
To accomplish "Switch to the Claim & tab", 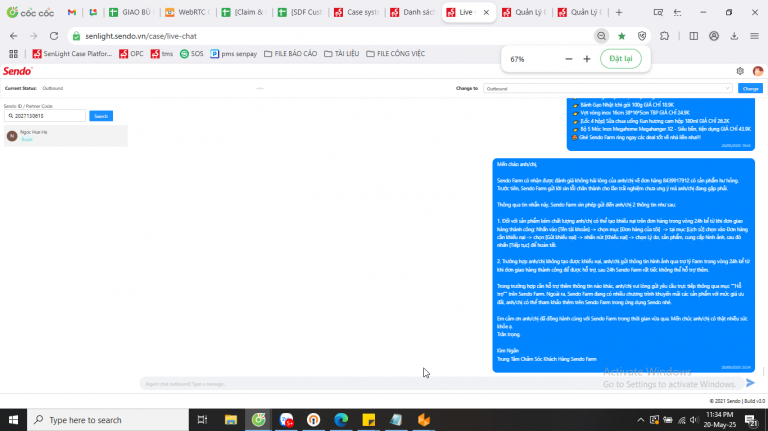I will coord(245,12).
